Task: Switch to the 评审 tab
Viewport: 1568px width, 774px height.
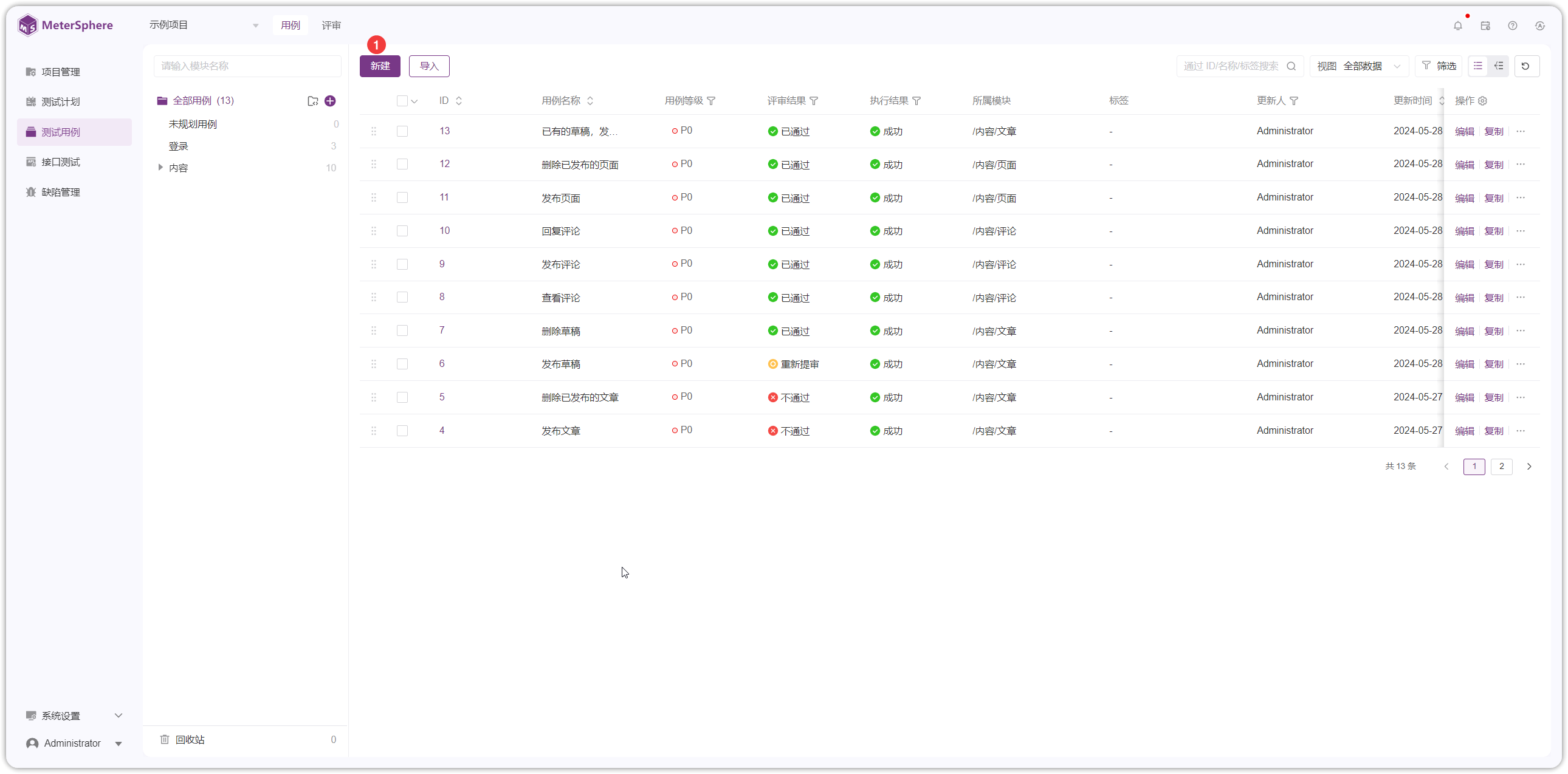Action: (331, 25)
